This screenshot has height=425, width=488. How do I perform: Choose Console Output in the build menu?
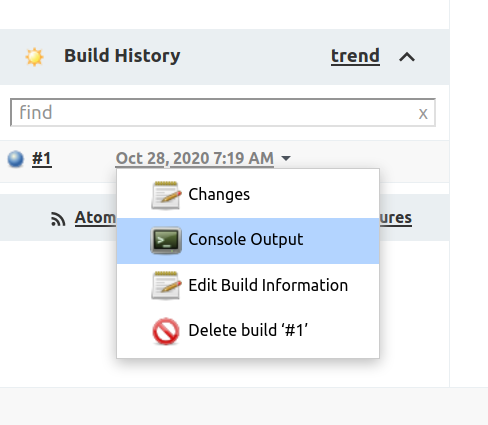pyautogui.click(x=248, y=241)
